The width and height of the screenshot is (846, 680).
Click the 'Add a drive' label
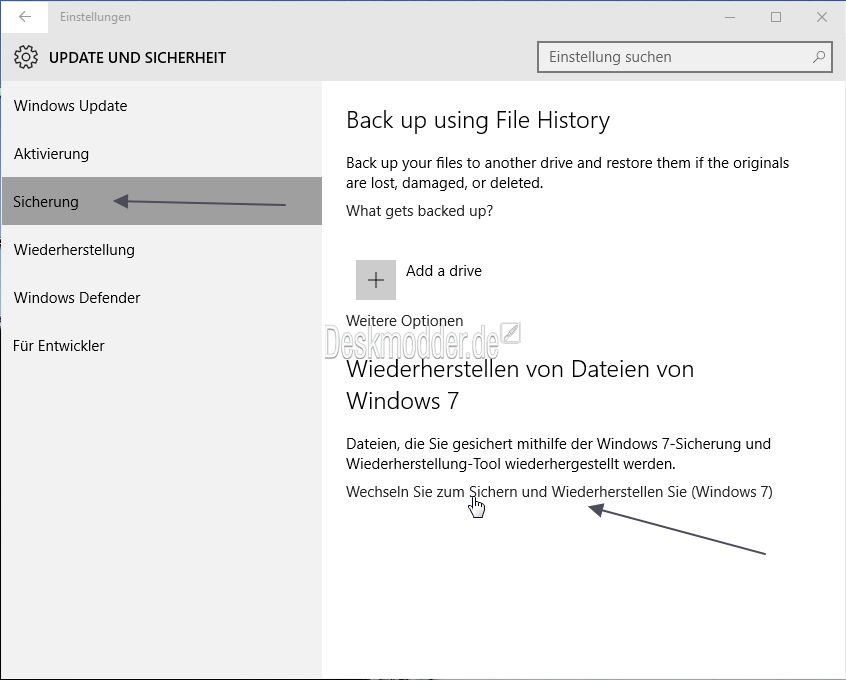pos(444,271)
